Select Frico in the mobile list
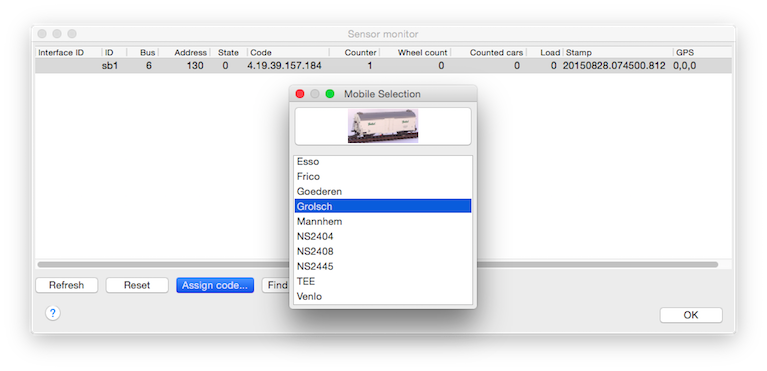The height and width of the screenshot is (371, 767). 383,176
